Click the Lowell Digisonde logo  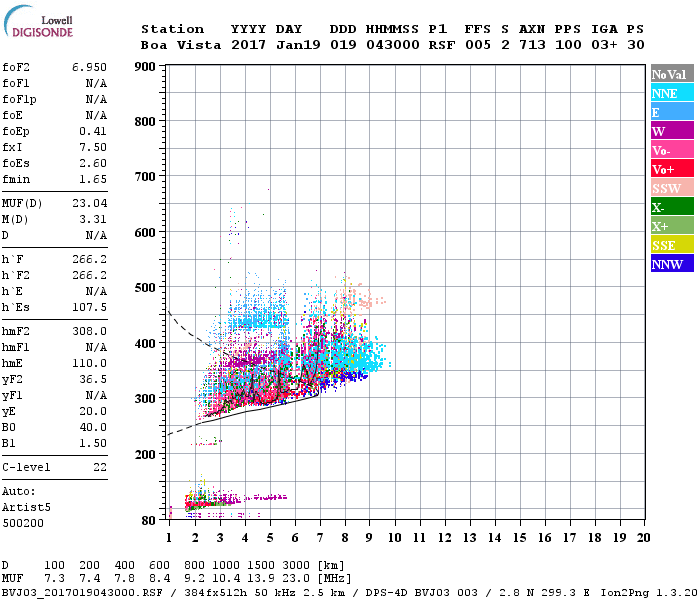(x=38, y=22)
